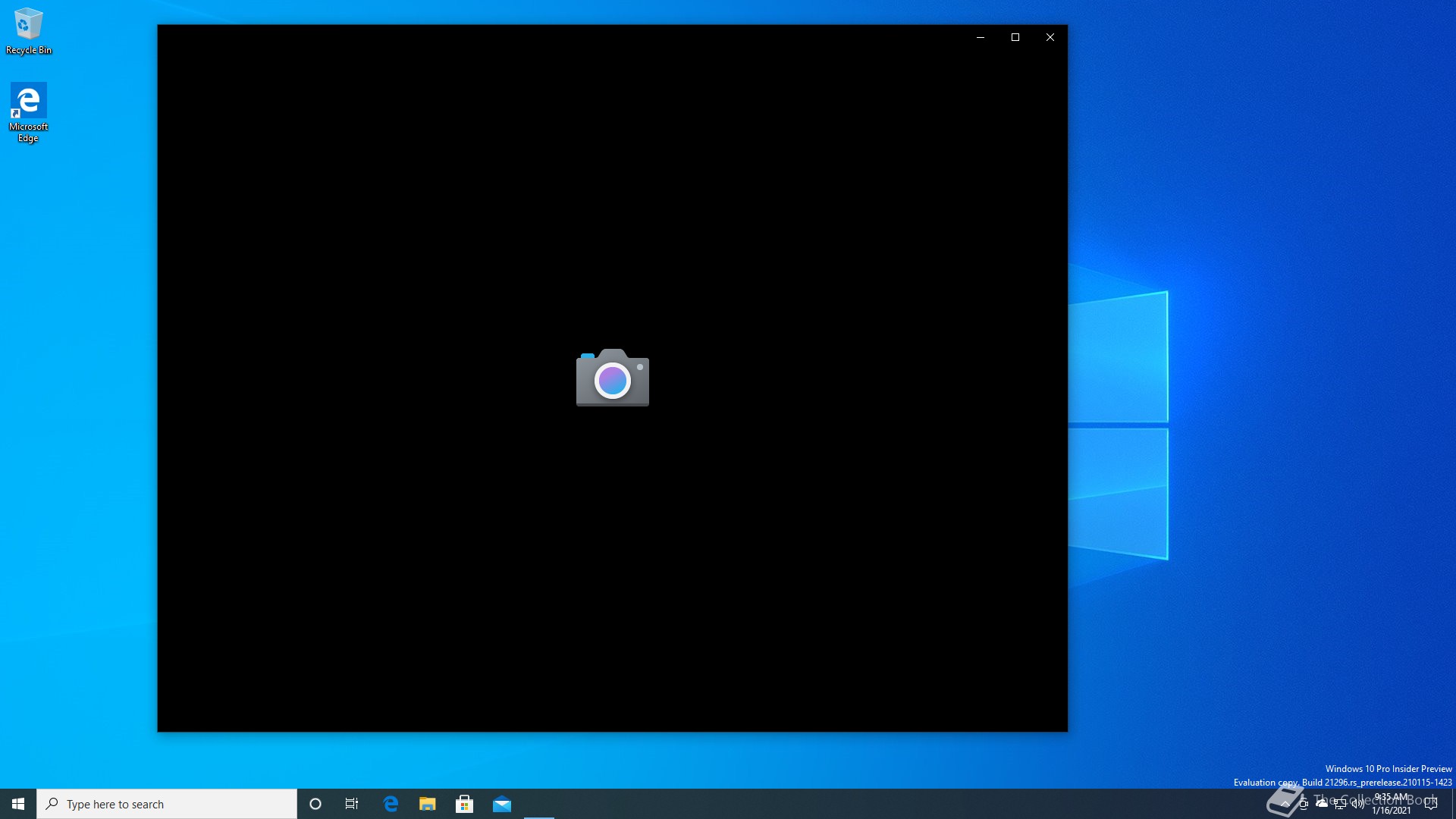This screenshot has width=1456, height=819.
Task: Open the Action Center notifications icon
Action: (1432, 804)
